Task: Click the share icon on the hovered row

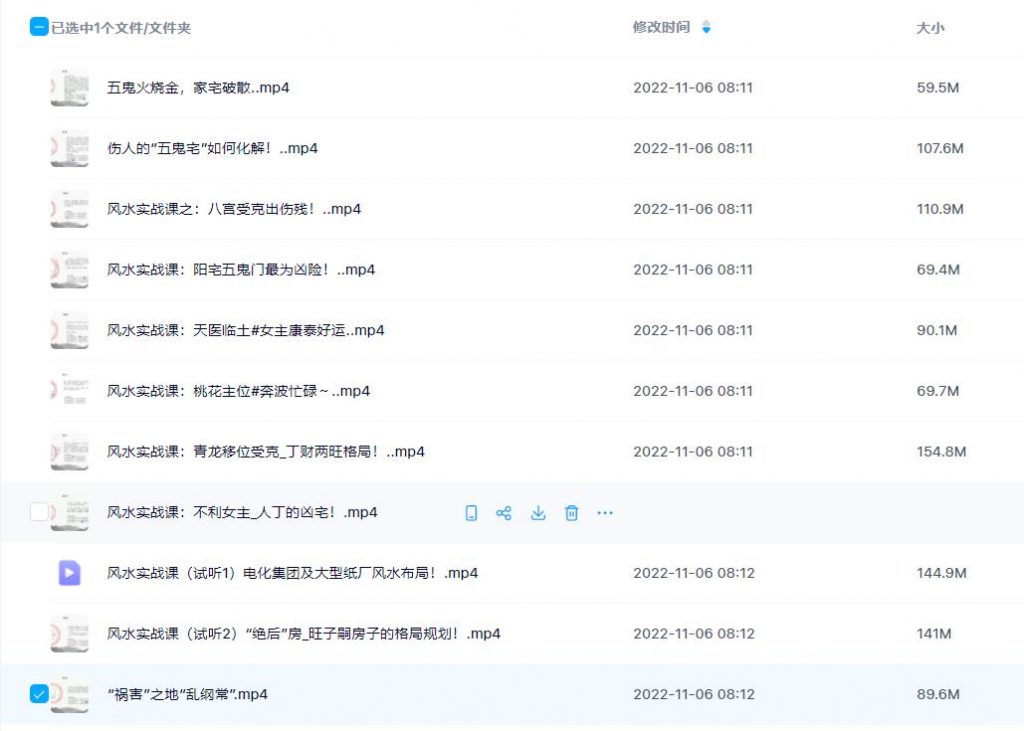Action: (x=504, y=513)
